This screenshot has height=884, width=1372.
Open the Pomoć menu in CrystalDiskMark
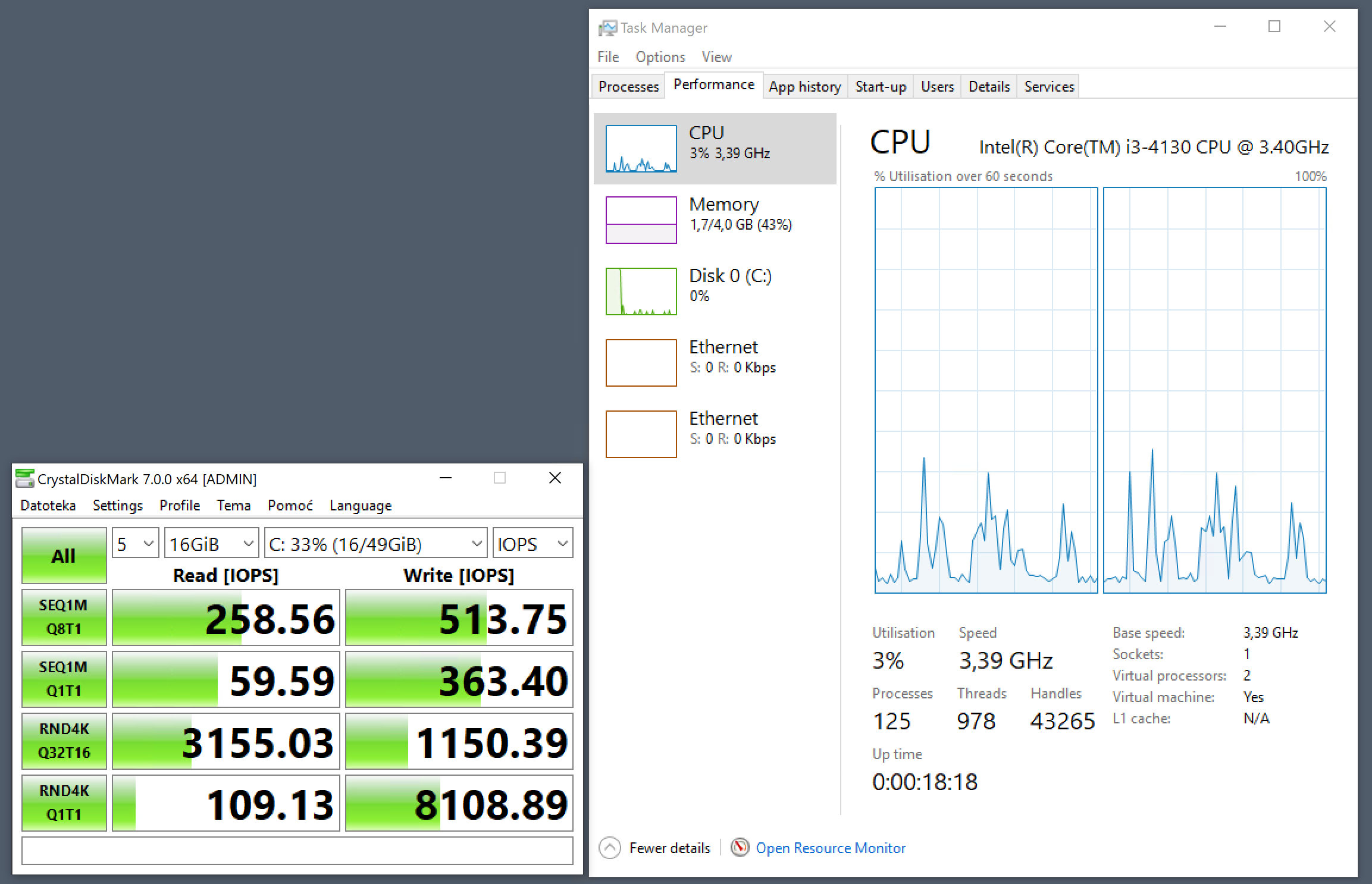tap(290, 506)
